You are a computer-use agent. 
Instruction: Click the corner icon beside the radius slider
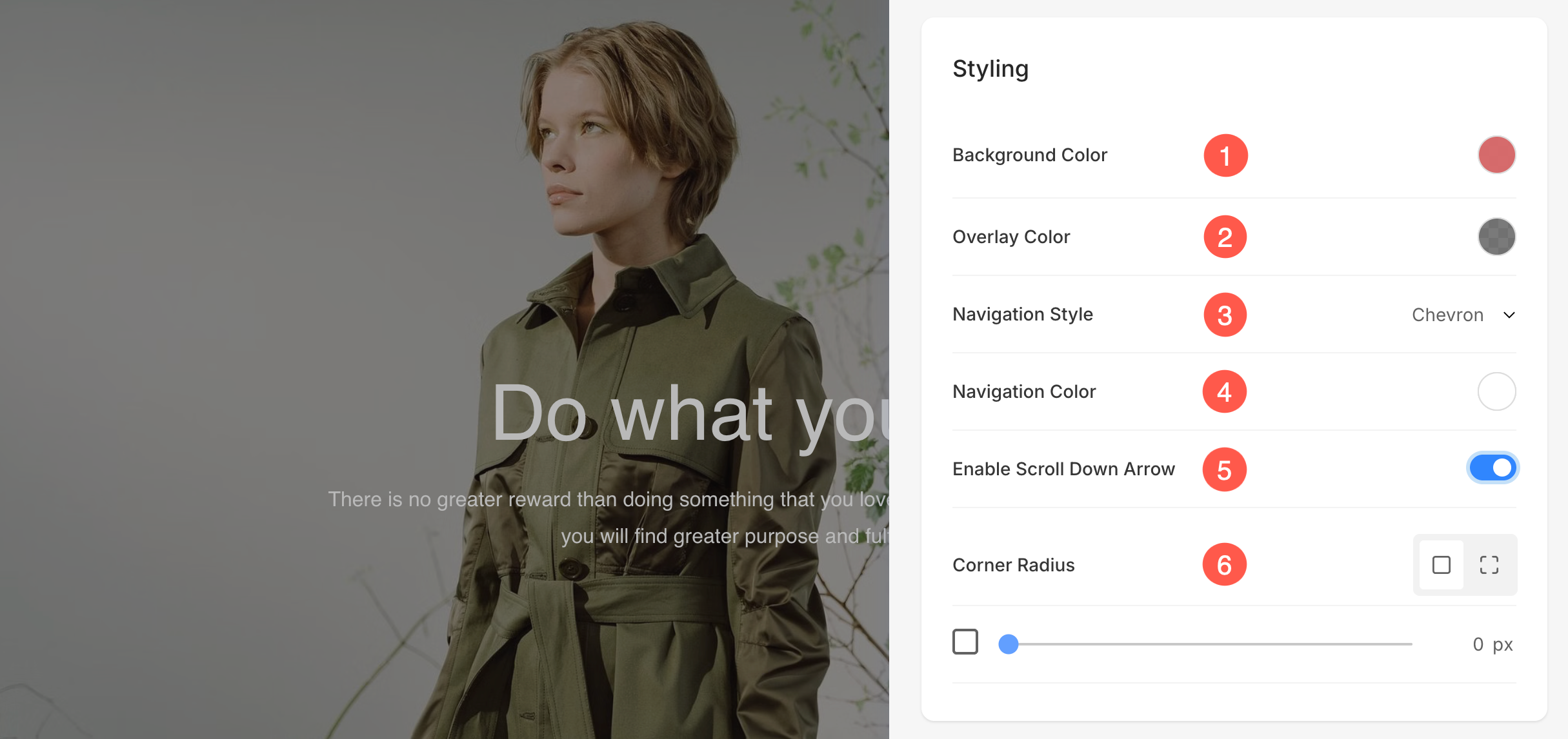(965, 642)
